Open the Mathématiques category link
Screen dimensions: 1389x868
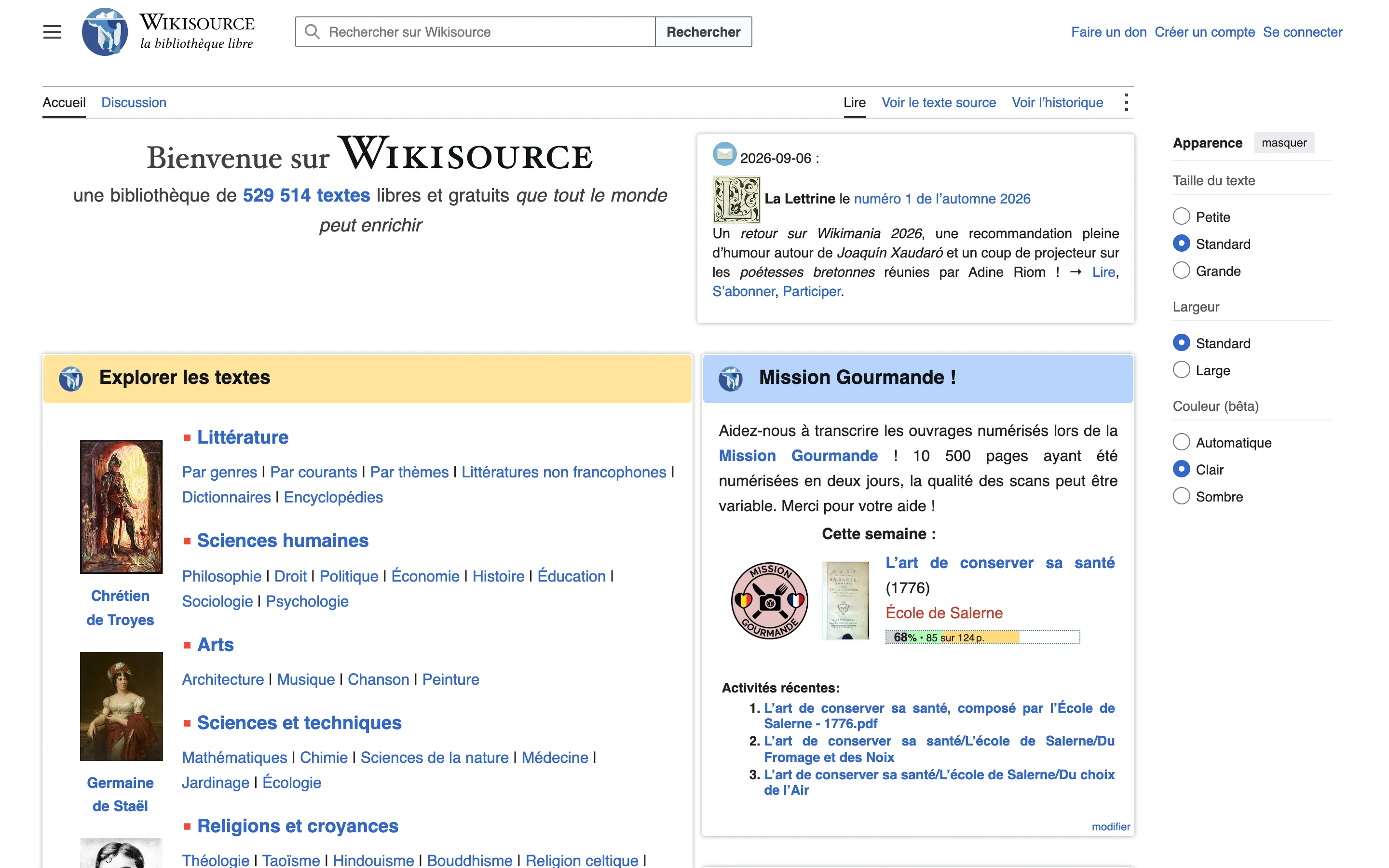(234, 757)
